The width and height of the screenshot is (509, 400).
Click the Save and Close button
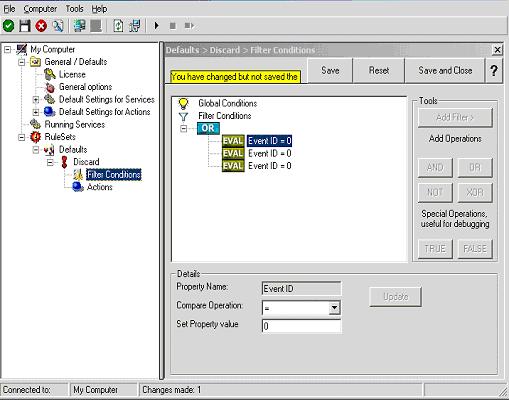445,70
